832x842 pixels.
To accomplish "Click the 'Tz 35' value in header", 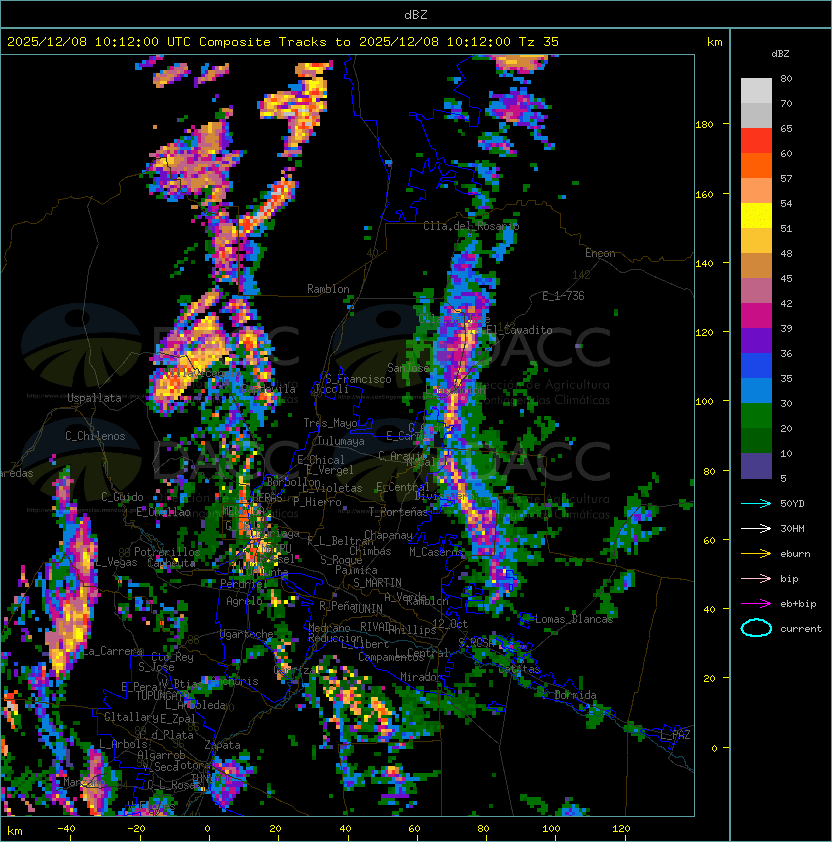I will pos(539,42).
